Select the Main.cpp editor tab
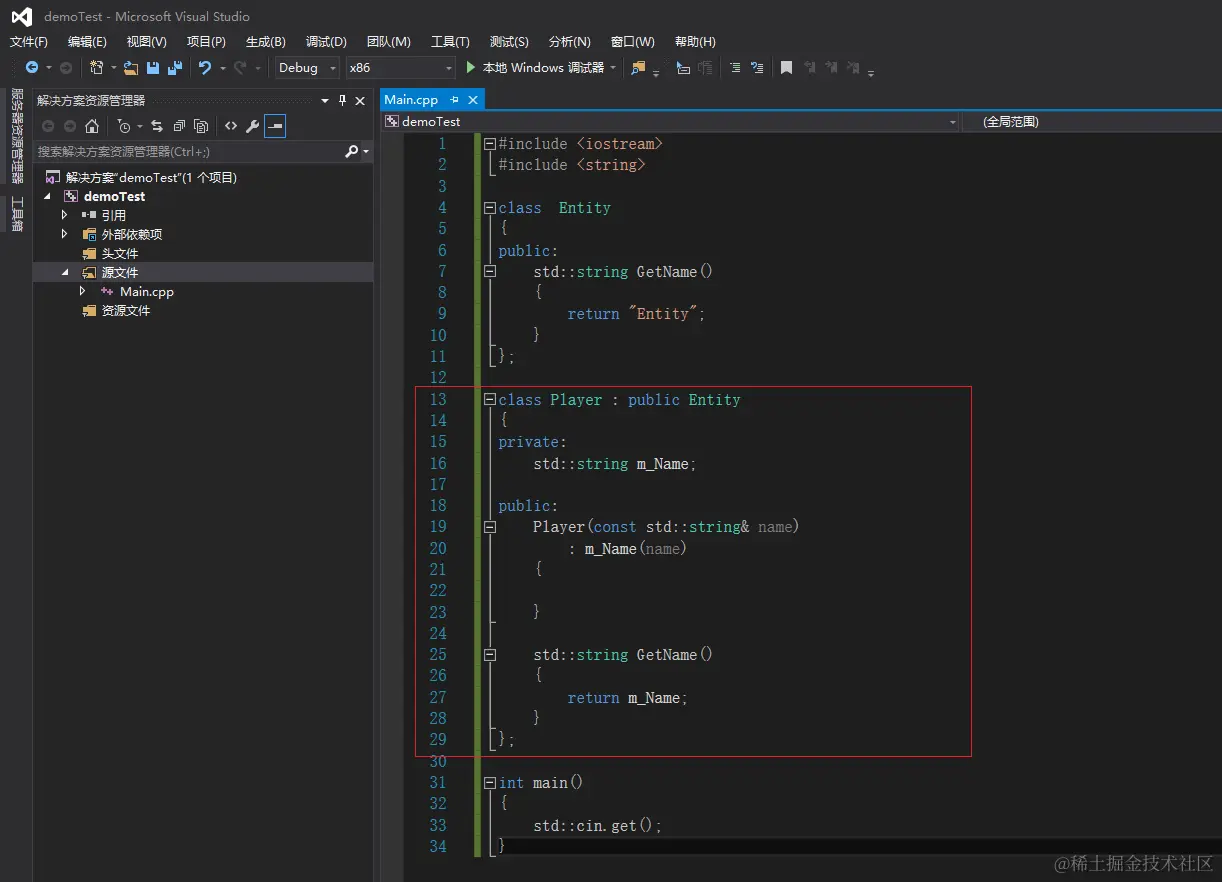 [x=411, y=100]
